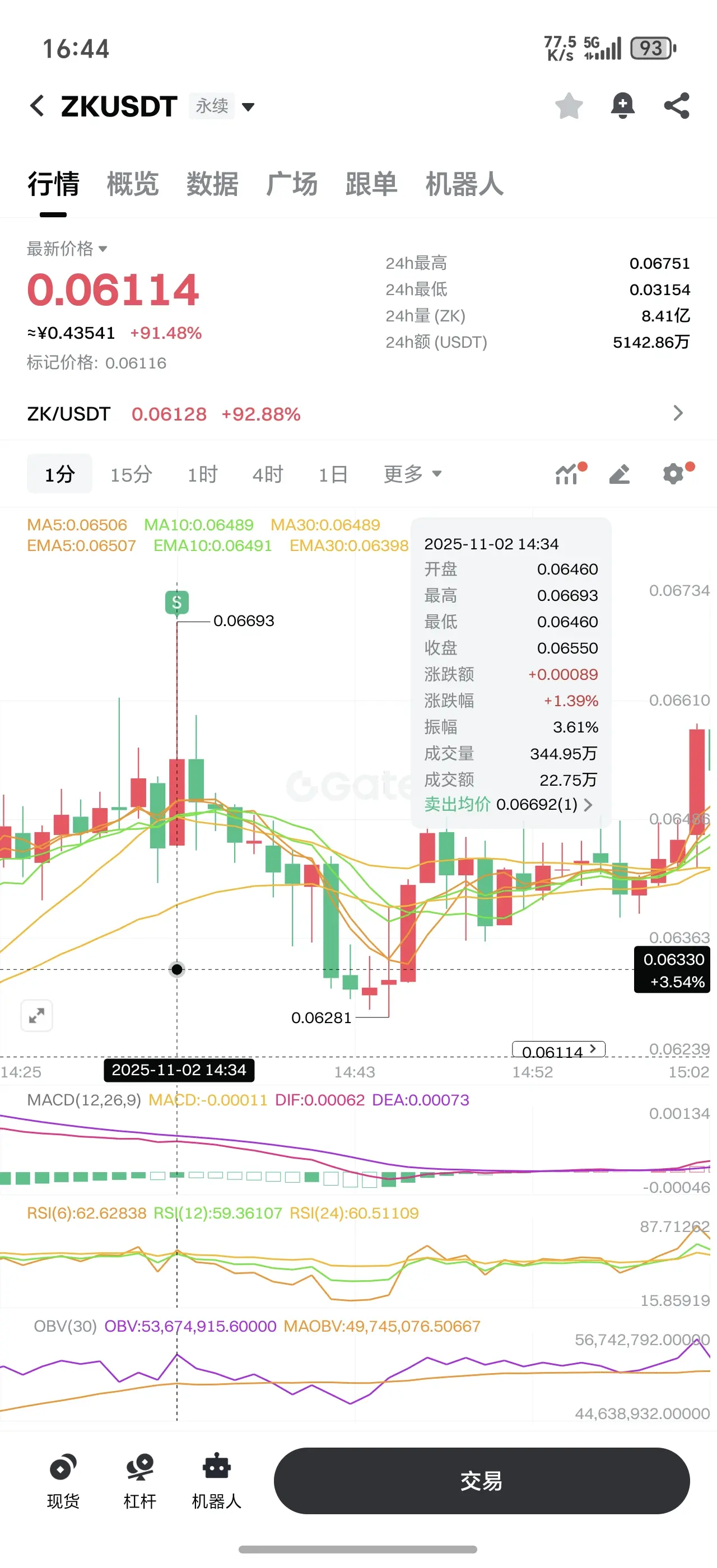The width and height of the screenshot is (717, 1568).
Task: Tap crosshair price label 0.06330
Action: (672, 970)
